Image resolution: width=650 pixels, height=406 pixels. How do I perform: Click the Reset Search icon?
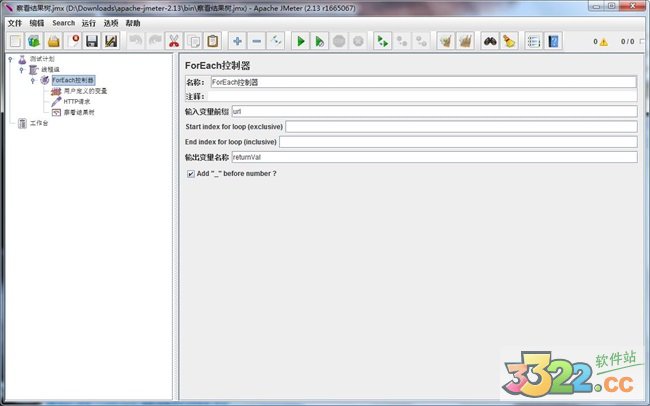(x=509, y=41)
